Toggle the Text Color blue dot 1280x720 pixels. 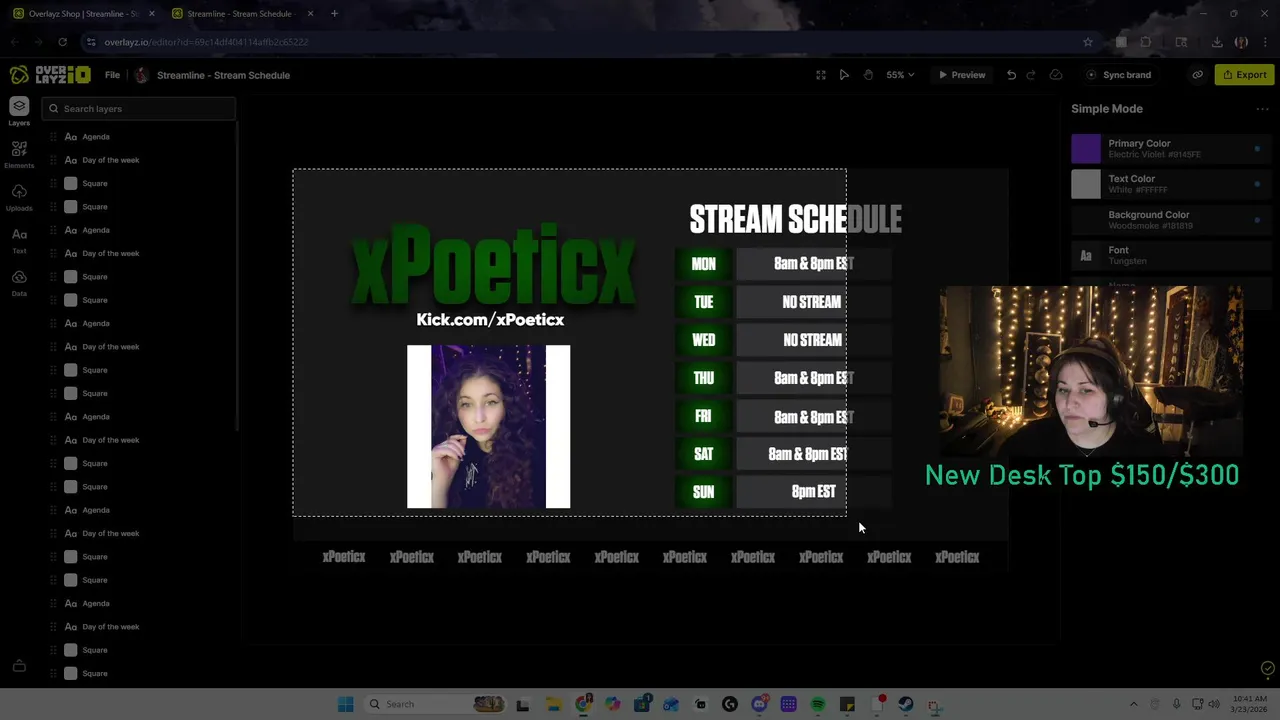pos(1257,184)
